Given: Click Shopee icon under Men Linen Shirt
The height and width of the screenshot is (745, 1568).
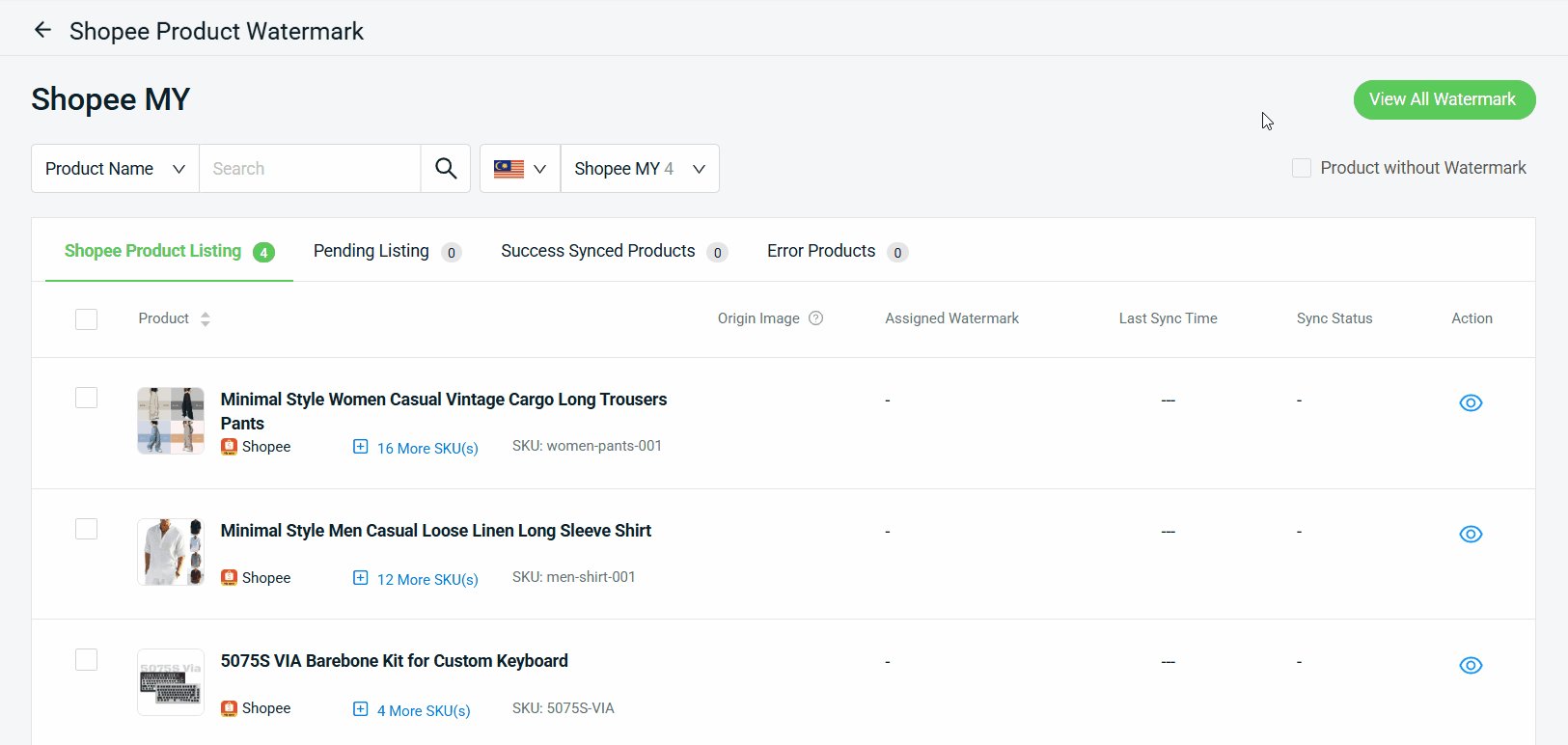Looking at the screenshot, I should [230, 578].
